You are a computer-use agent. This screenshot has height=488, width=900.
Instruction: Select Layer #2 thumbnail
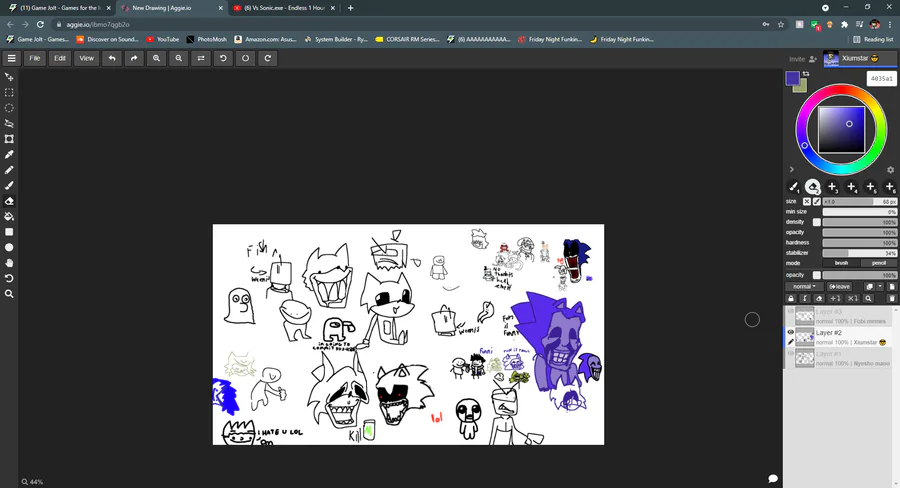pyautogui.click(x=805, y=336)
